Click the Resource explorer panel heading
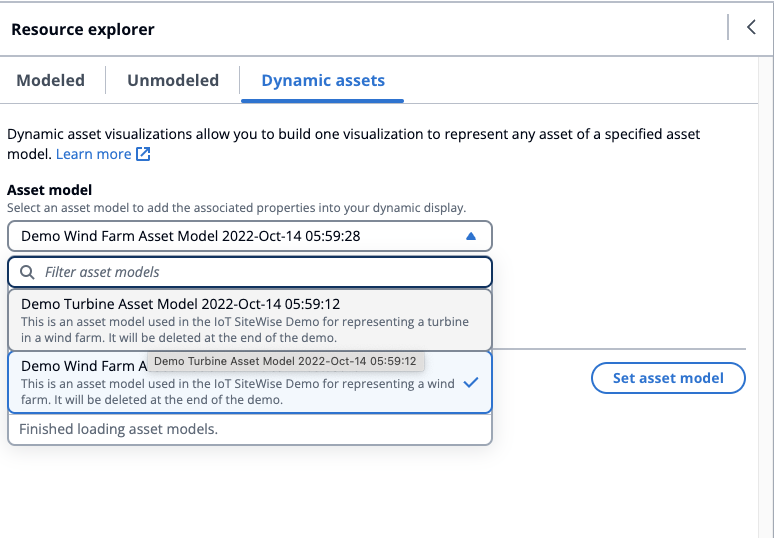This screenshot has width=774, height=538. [x=83, y=29]
